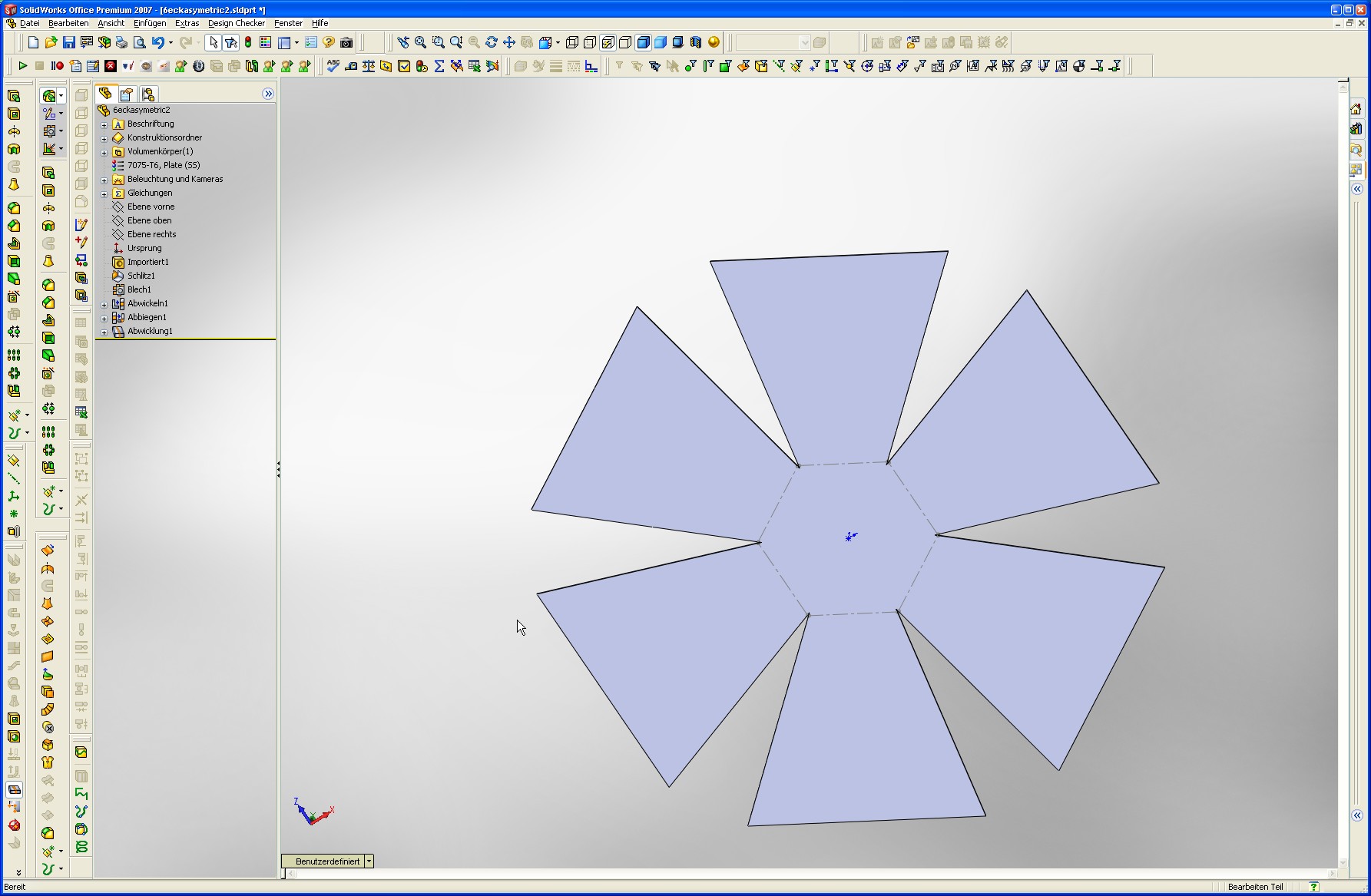Expand the Abwicklung1 tree node
1371x896 pixels.
pyautogui.click(x=104, y=332)
